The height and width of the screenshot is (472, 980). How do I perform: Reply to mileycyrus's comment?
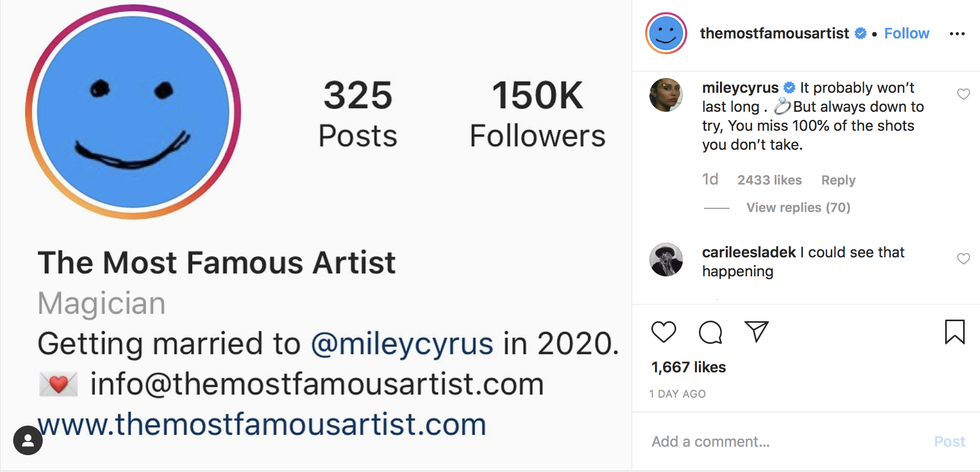(838, 180)
